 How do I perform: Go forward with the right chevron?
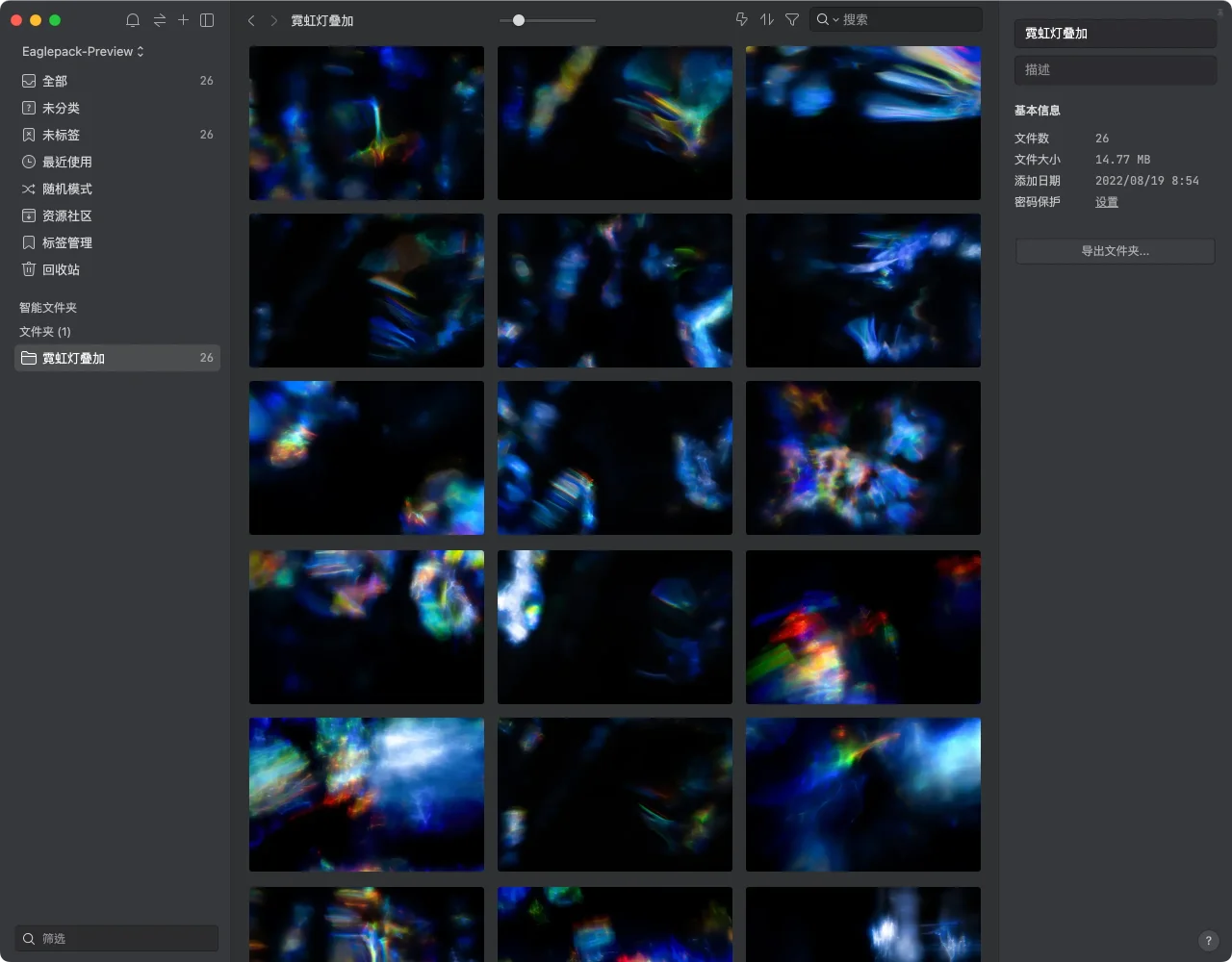[x=274, y=20]
